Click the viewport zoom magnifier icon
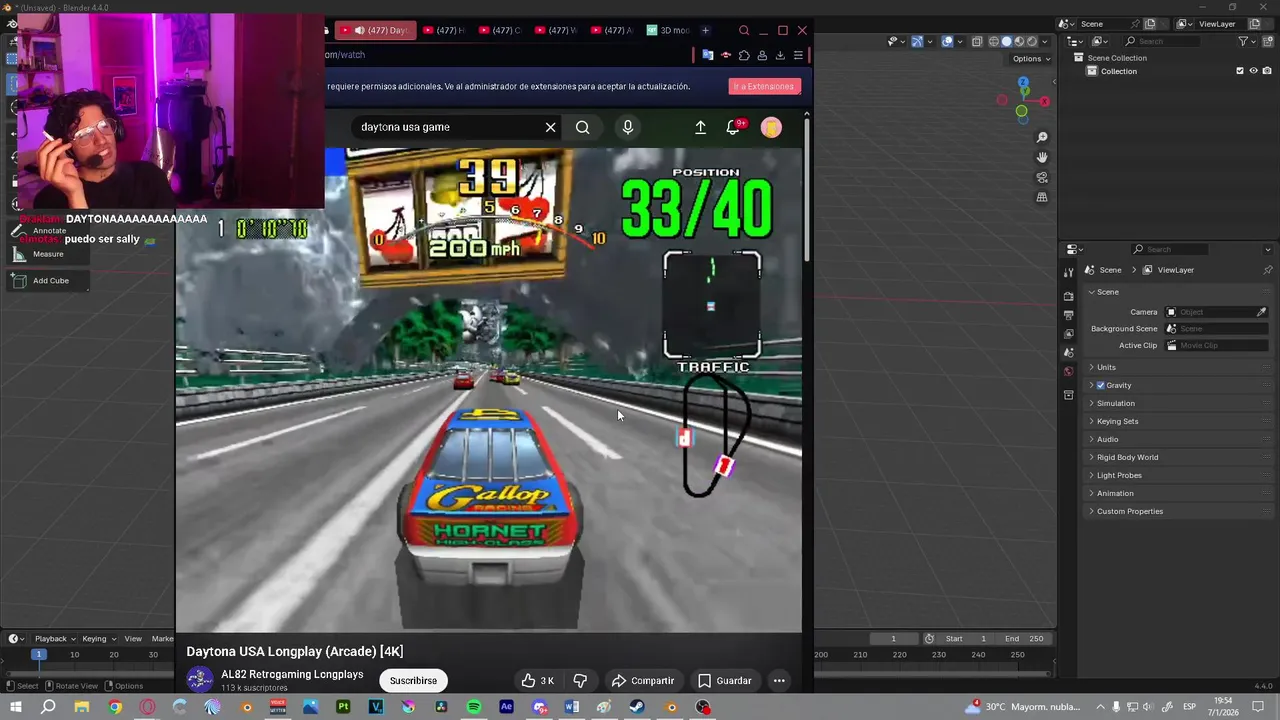 pos(1042,137)
